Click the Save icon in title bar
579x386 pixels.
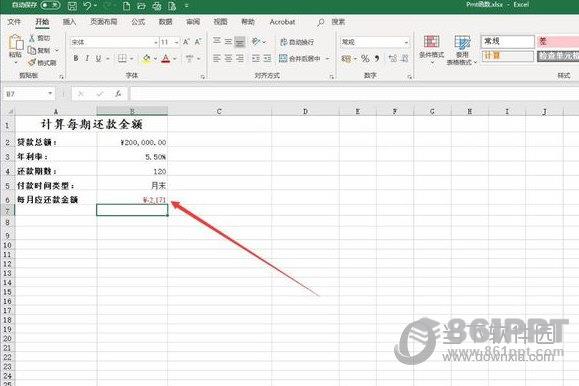click(x=72, y=6)
